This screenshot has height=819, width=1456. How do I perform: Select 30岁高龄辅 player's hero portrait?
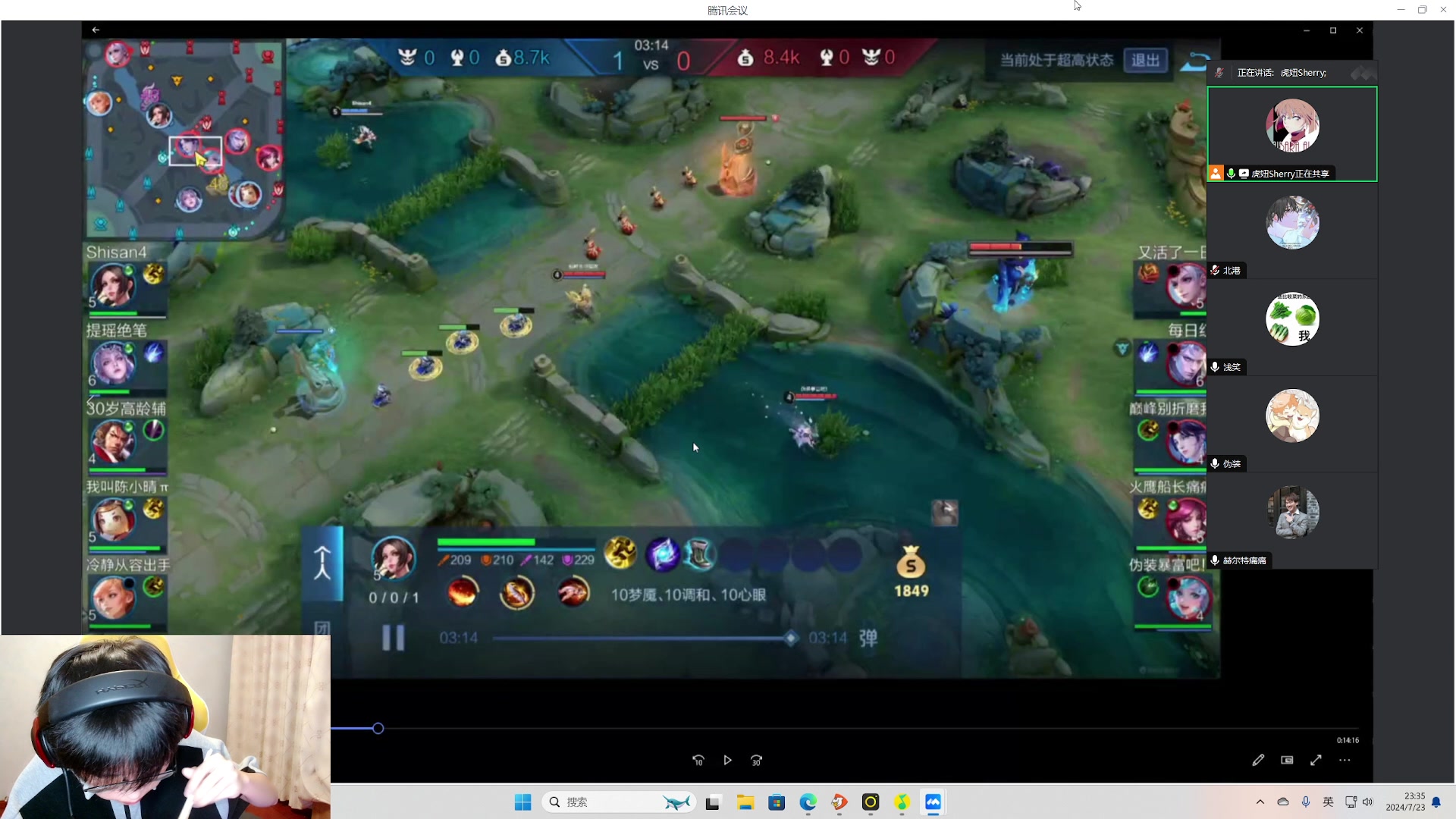point(113,442)
